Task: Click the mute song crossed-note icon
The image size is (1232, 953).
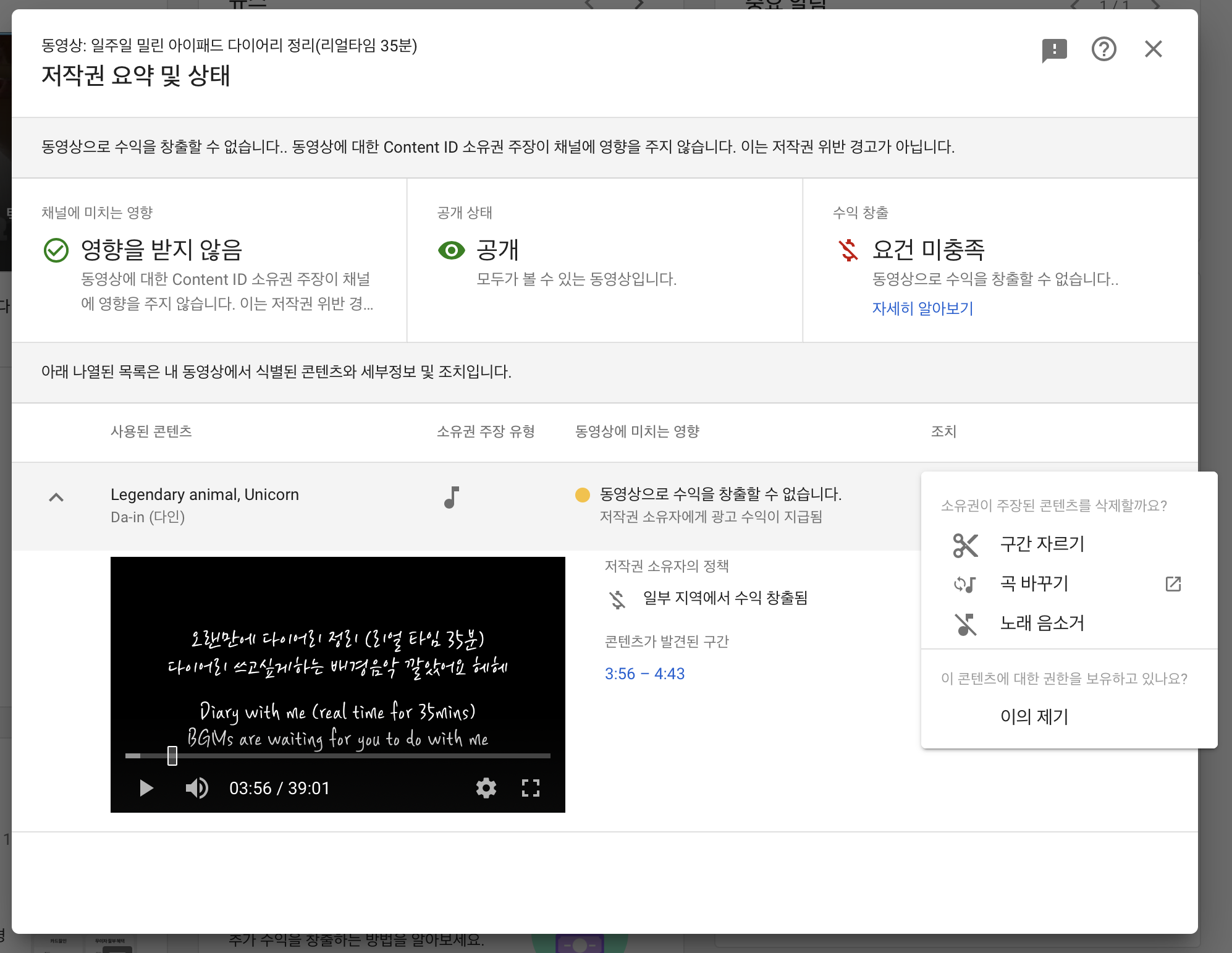Action: click(965, 624)
